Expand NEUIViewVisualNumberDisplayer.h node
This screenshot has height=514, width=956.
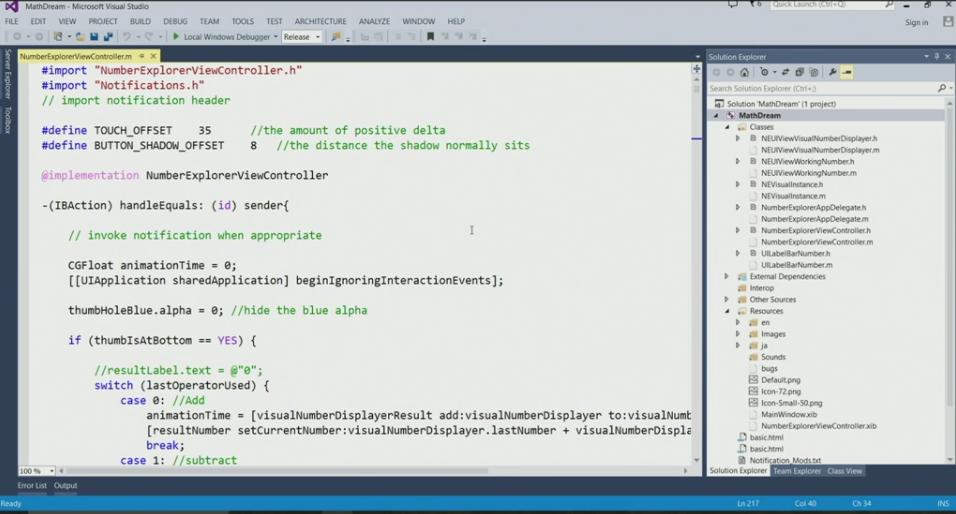coord(738,138)
